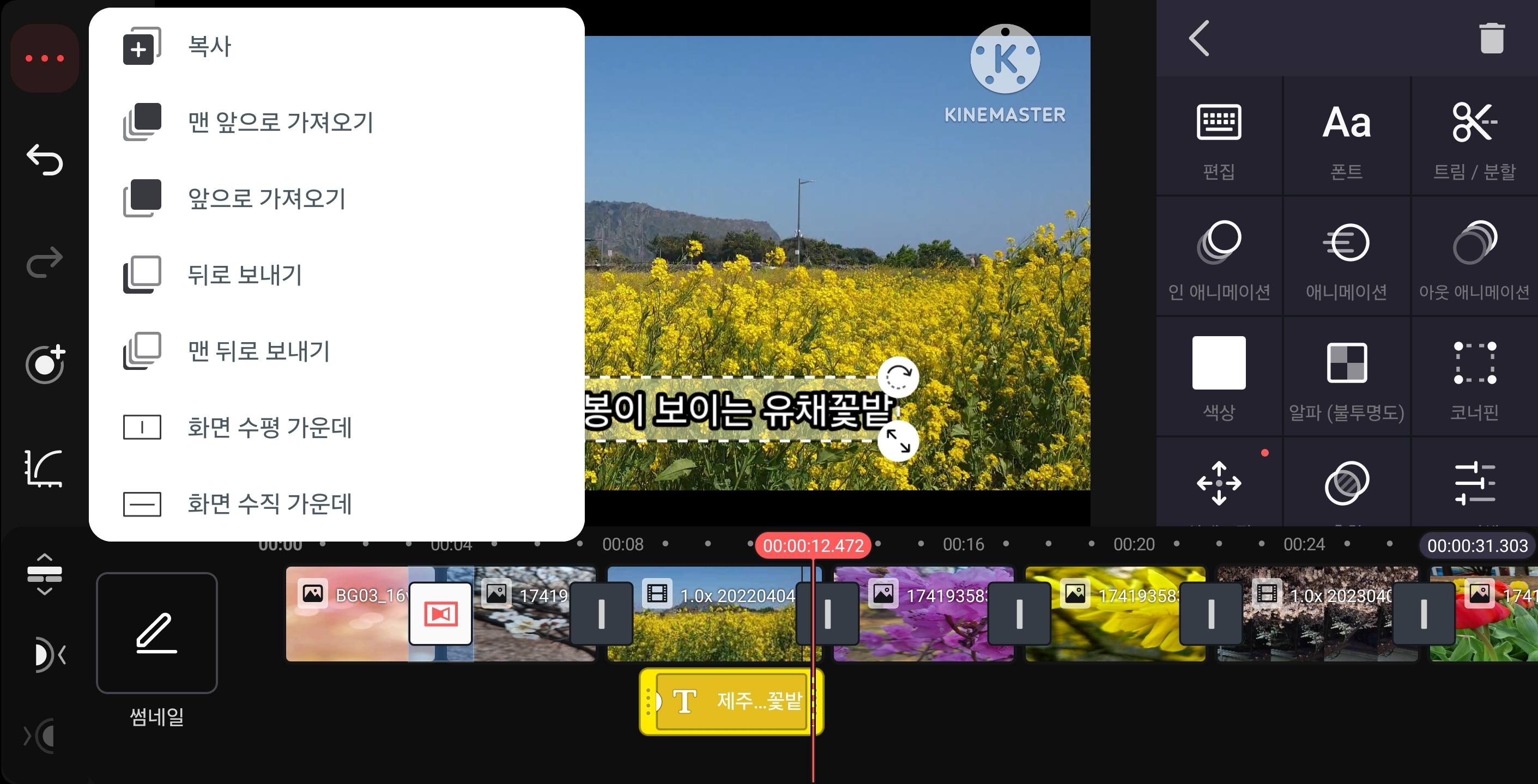Open the 트림 / 분할 scissors tool
1538x784 pixels.
(1474, 137)
